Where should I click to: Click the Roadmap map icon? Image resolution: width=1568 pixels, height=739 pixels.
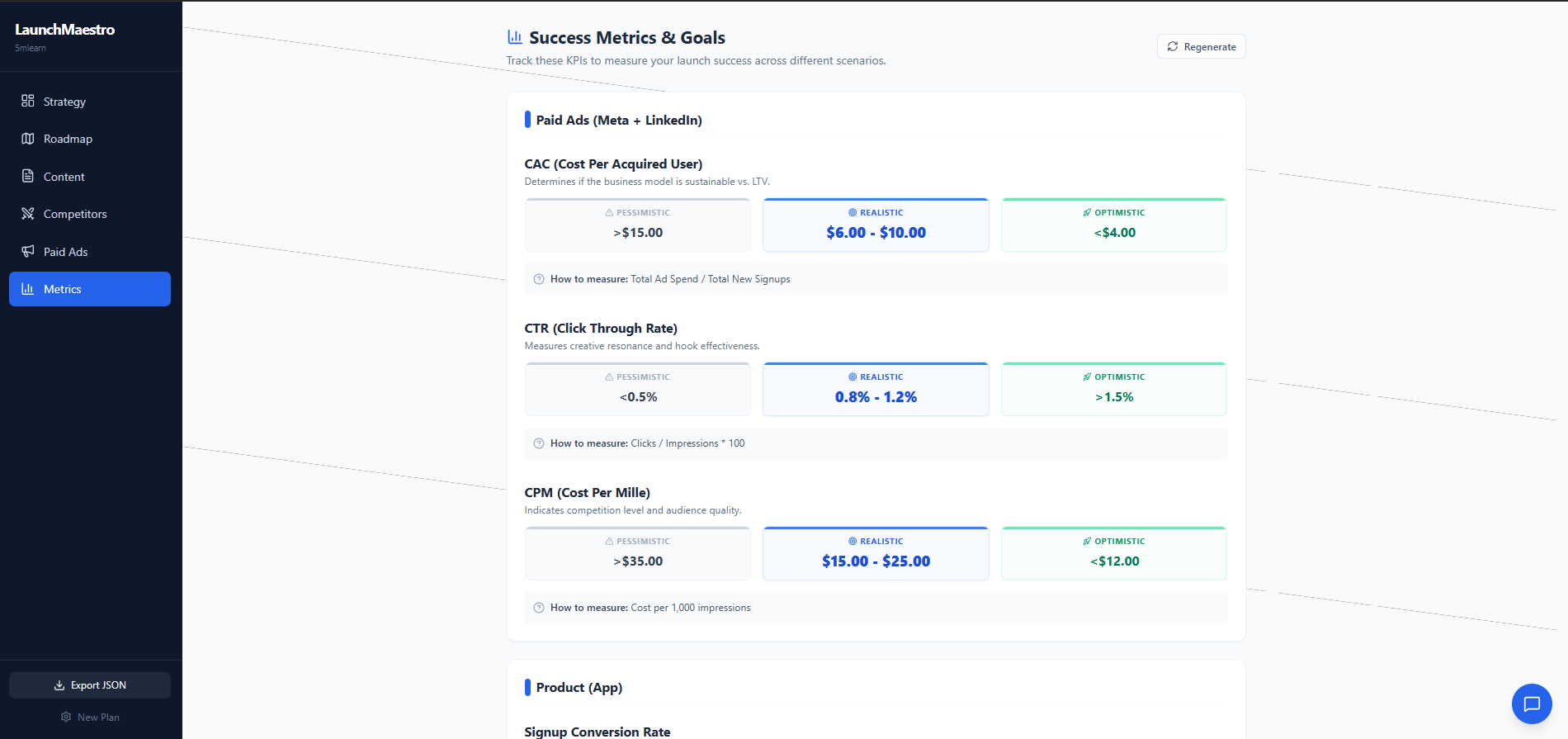coord(28,139)
